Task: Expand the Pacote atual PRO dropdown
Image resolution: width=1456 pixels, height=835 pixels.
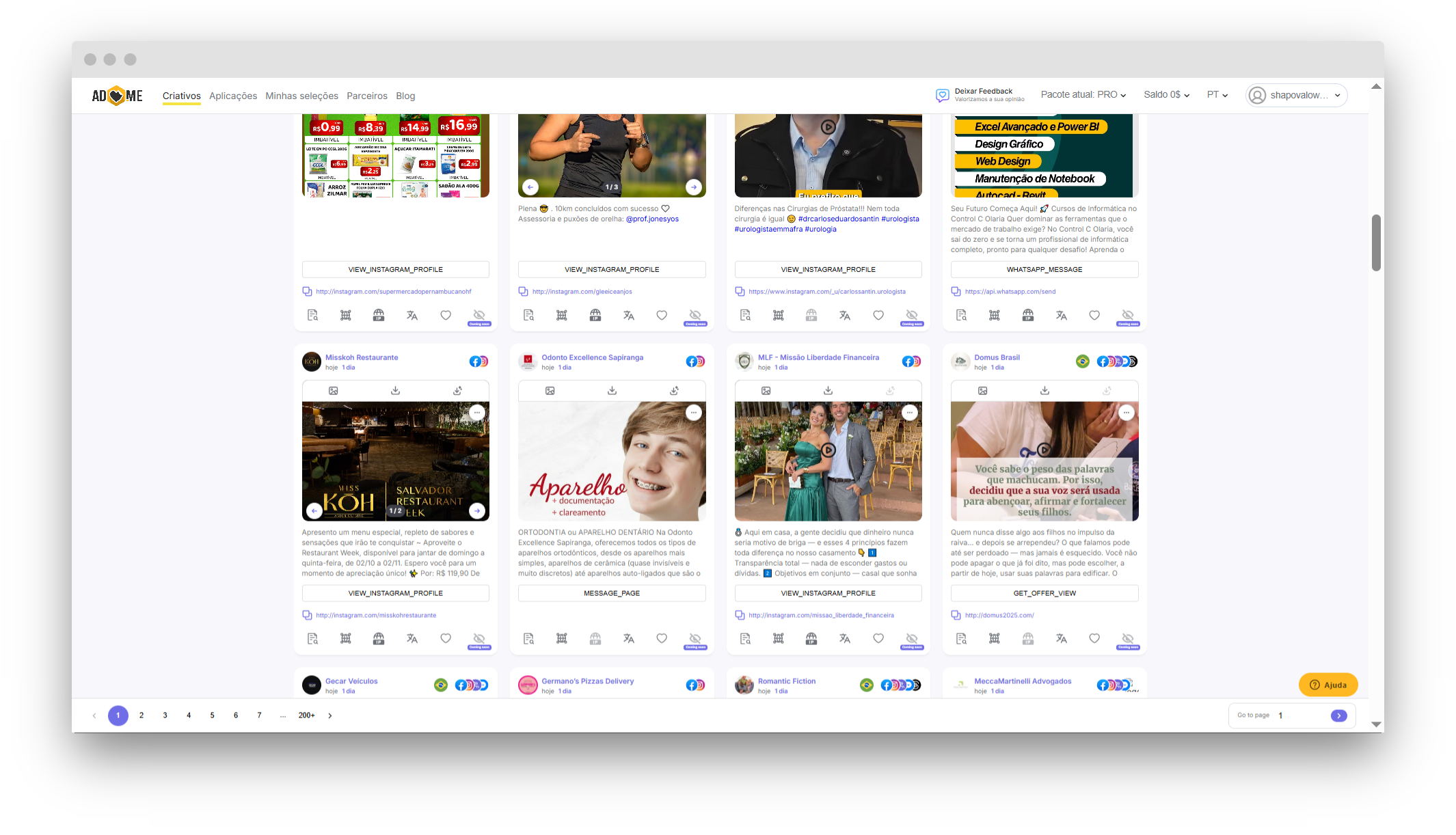Action: [x=1083, y=95]
